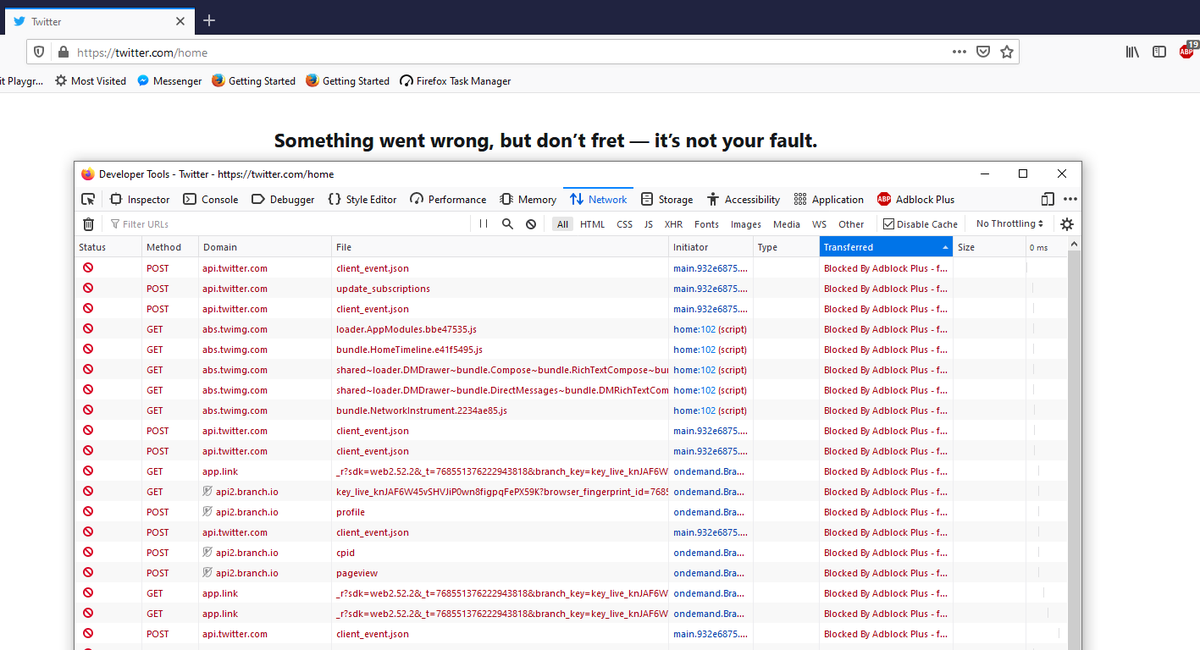The width and height of the screenshot is (1200, 650).
Task: Open the network search panel magnifier
Action: click(x=507, y=224)
